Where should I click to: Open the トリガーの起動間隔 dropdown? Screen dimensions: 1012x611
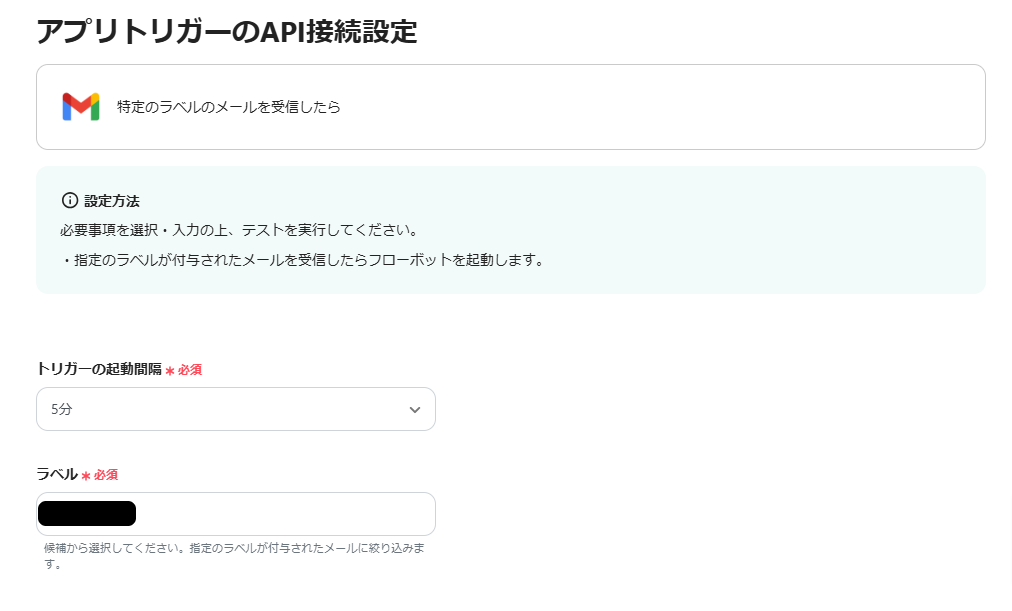235,409
